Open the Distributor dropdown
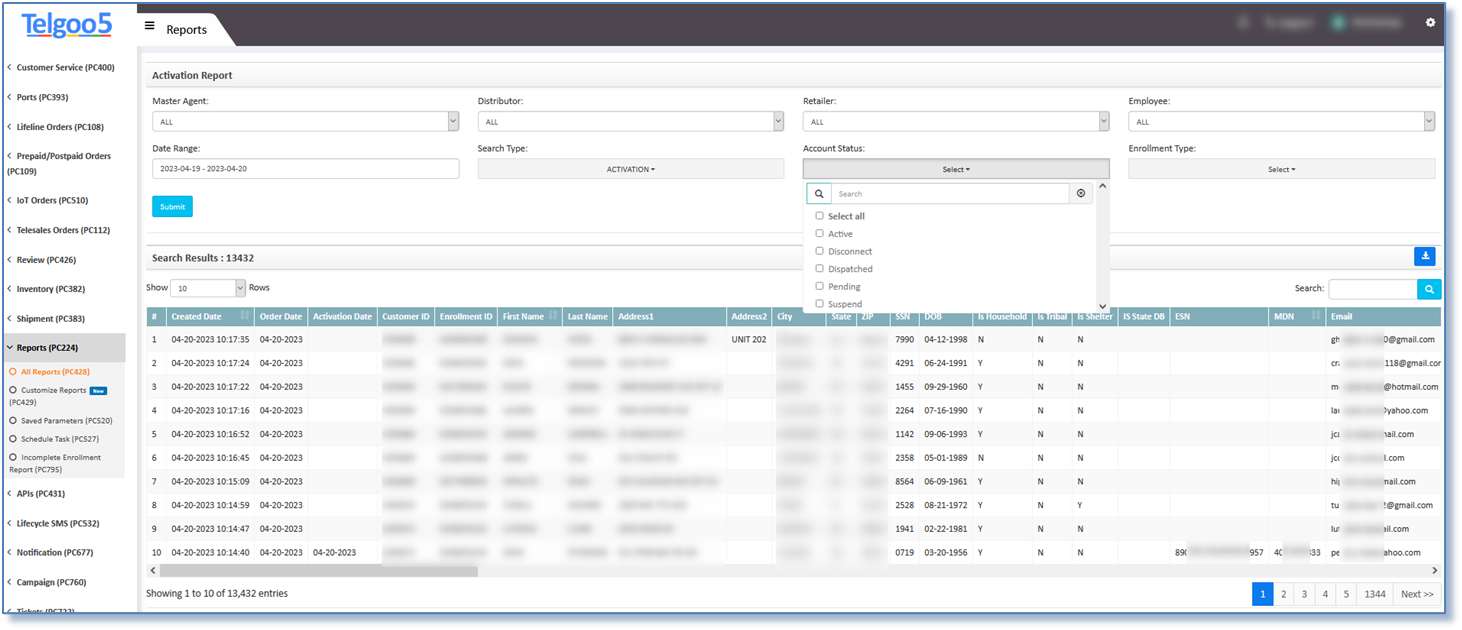1462x630 pixels. coord(631,121)
